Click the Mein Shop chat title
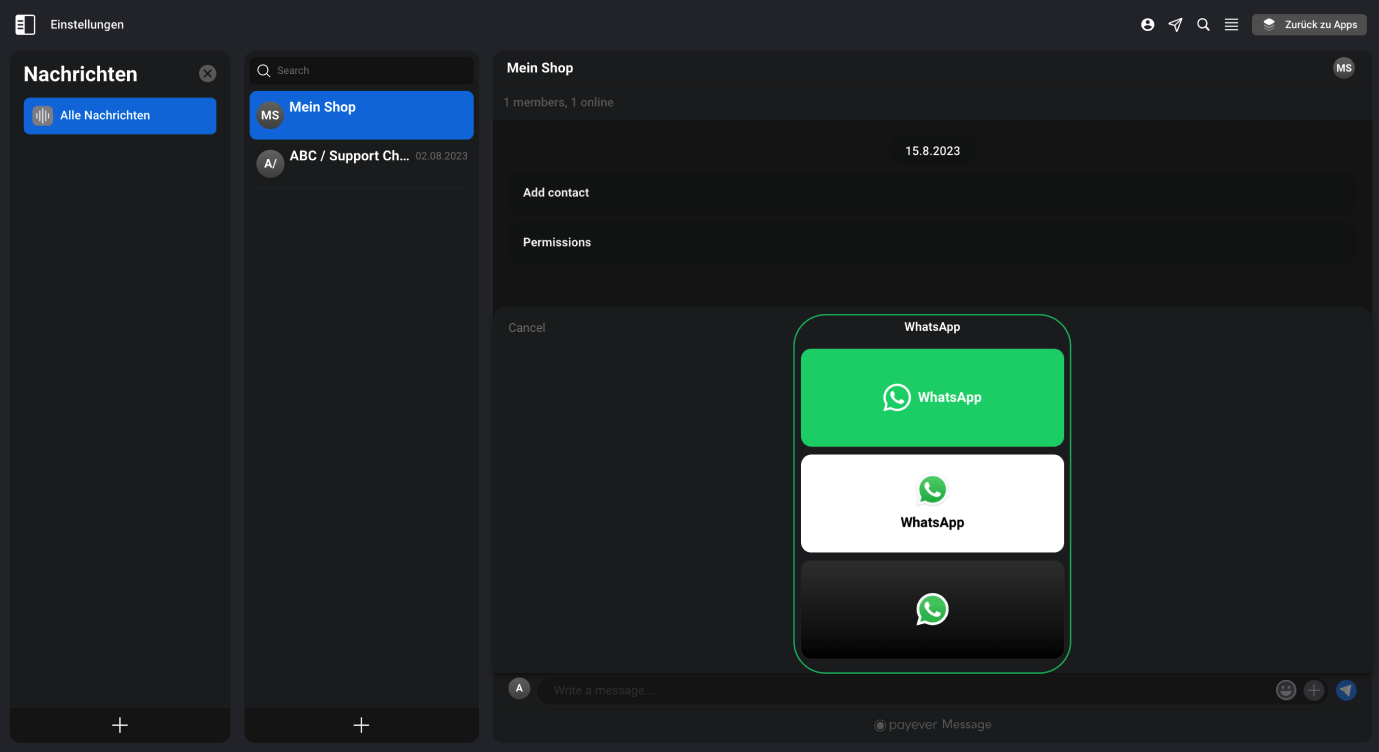 pos(540,68)
